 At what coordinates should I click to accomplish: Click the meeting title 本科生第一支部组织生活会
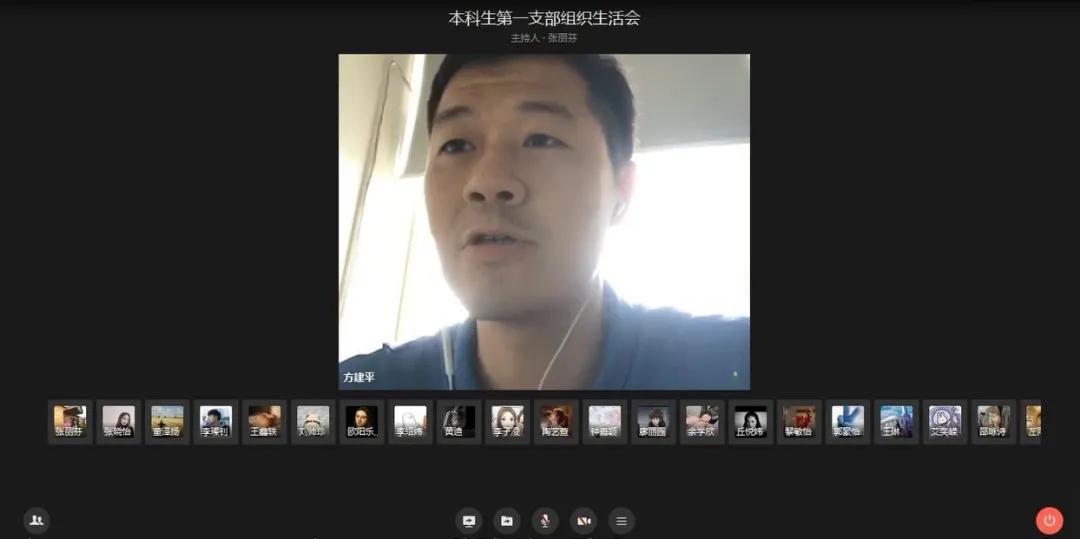(x=544, y=18)
